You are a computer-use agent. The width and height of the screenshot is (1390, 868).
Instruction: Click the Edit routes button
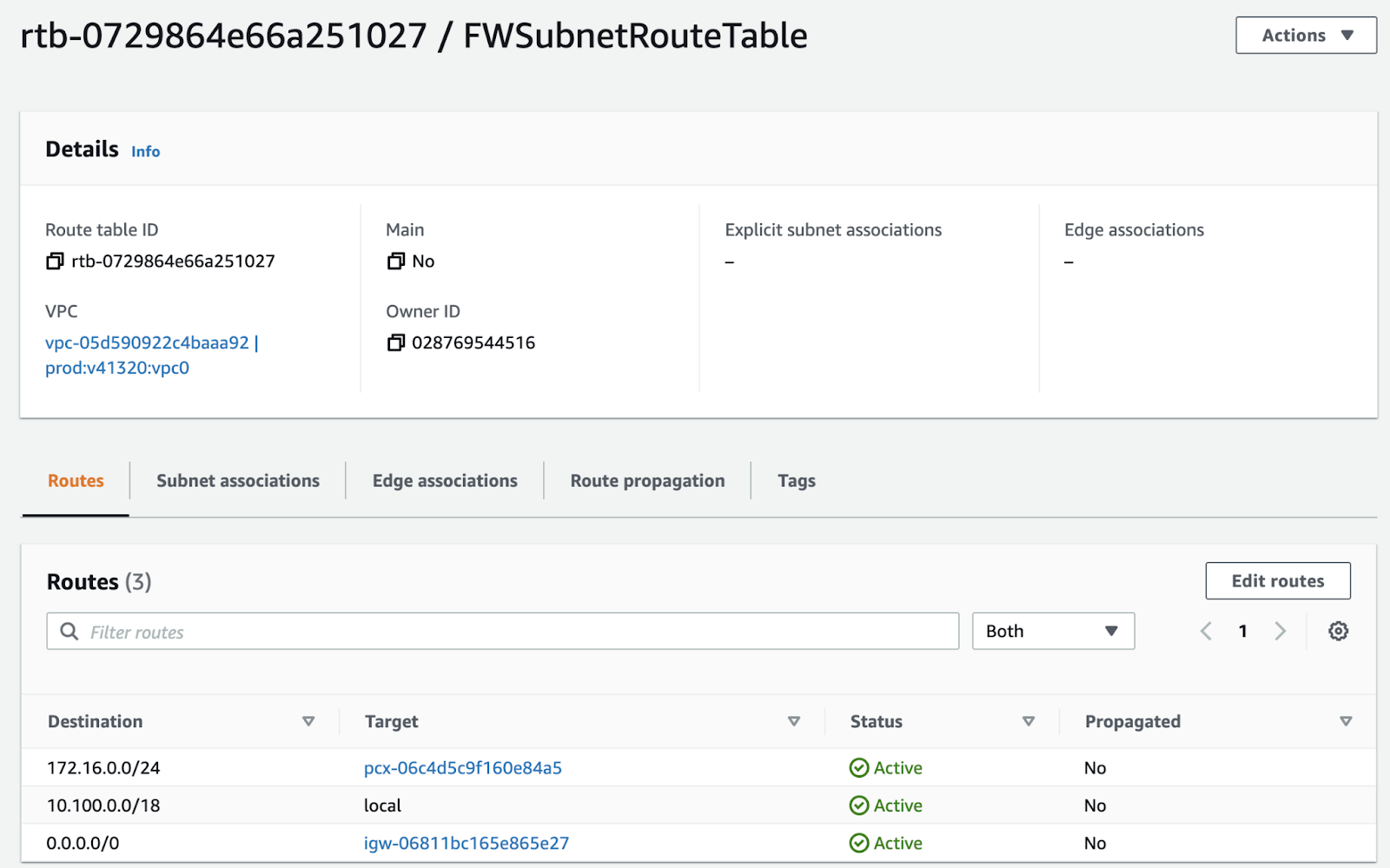click(x=1277, y=581)
